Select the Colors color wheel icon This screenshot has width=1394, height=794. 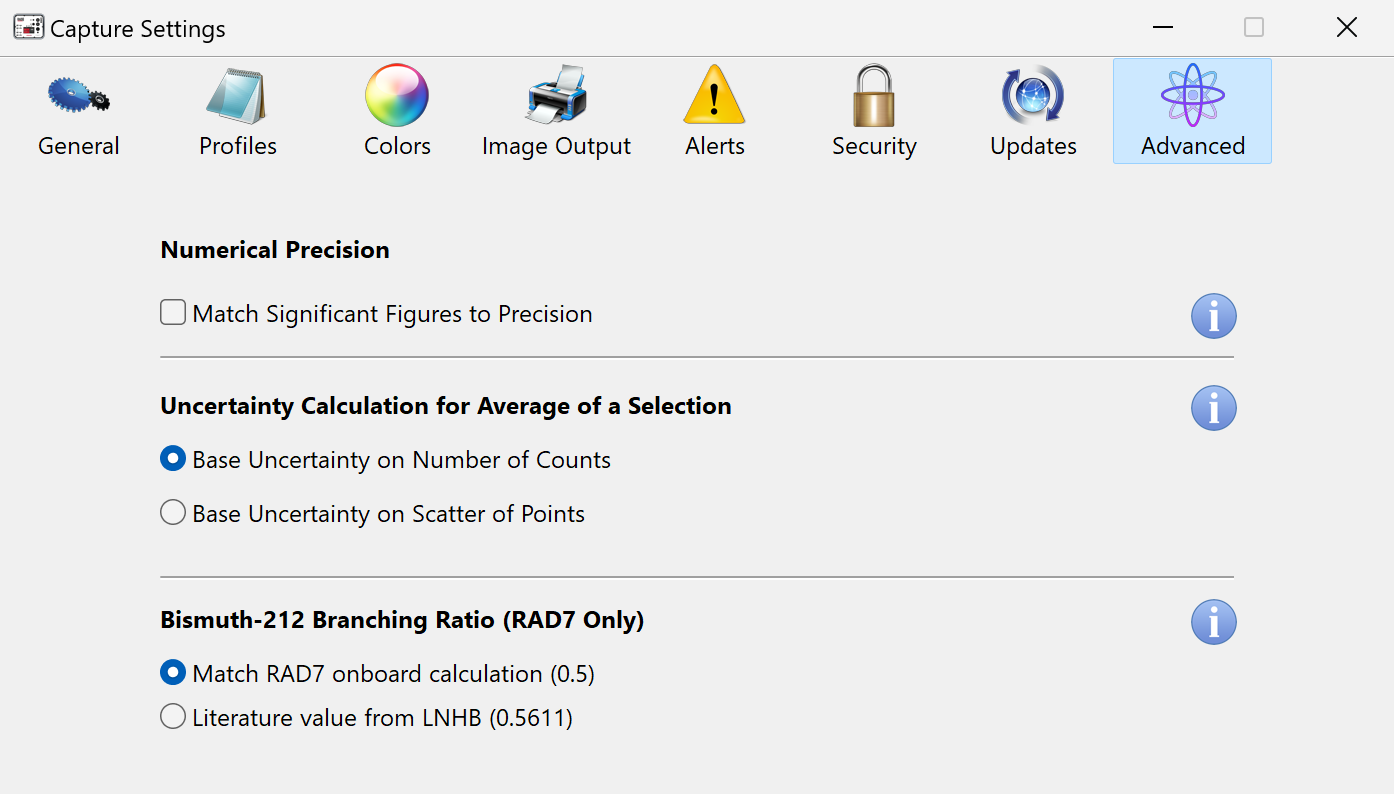[397, 96]
